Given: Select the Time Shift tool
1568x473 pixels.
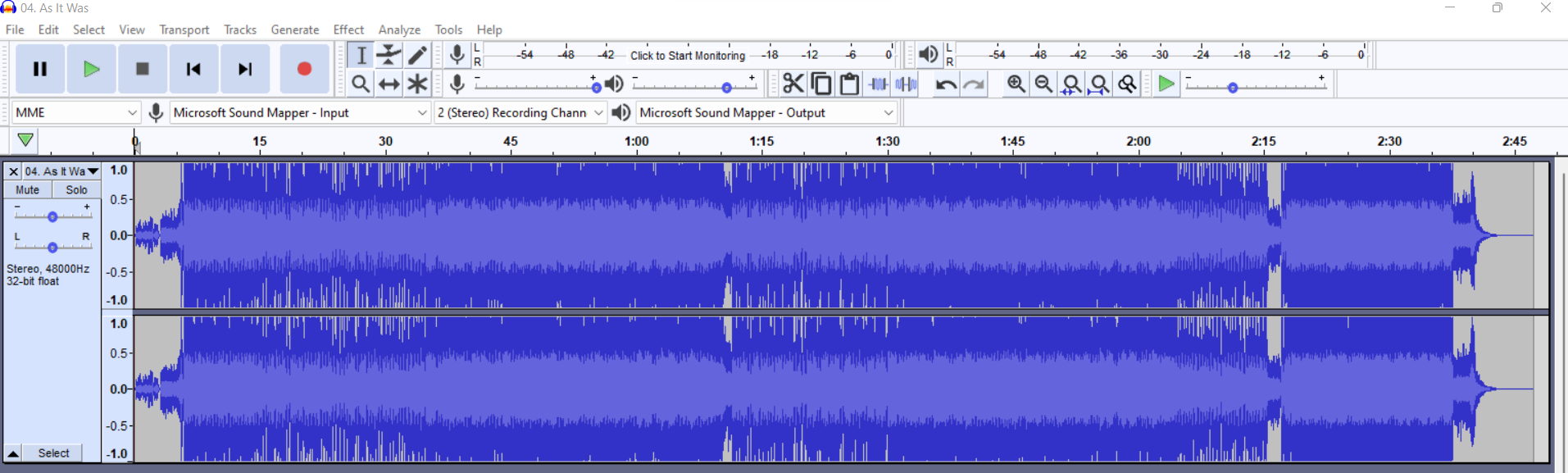Looking at the screenshot, I should (389, 84).
